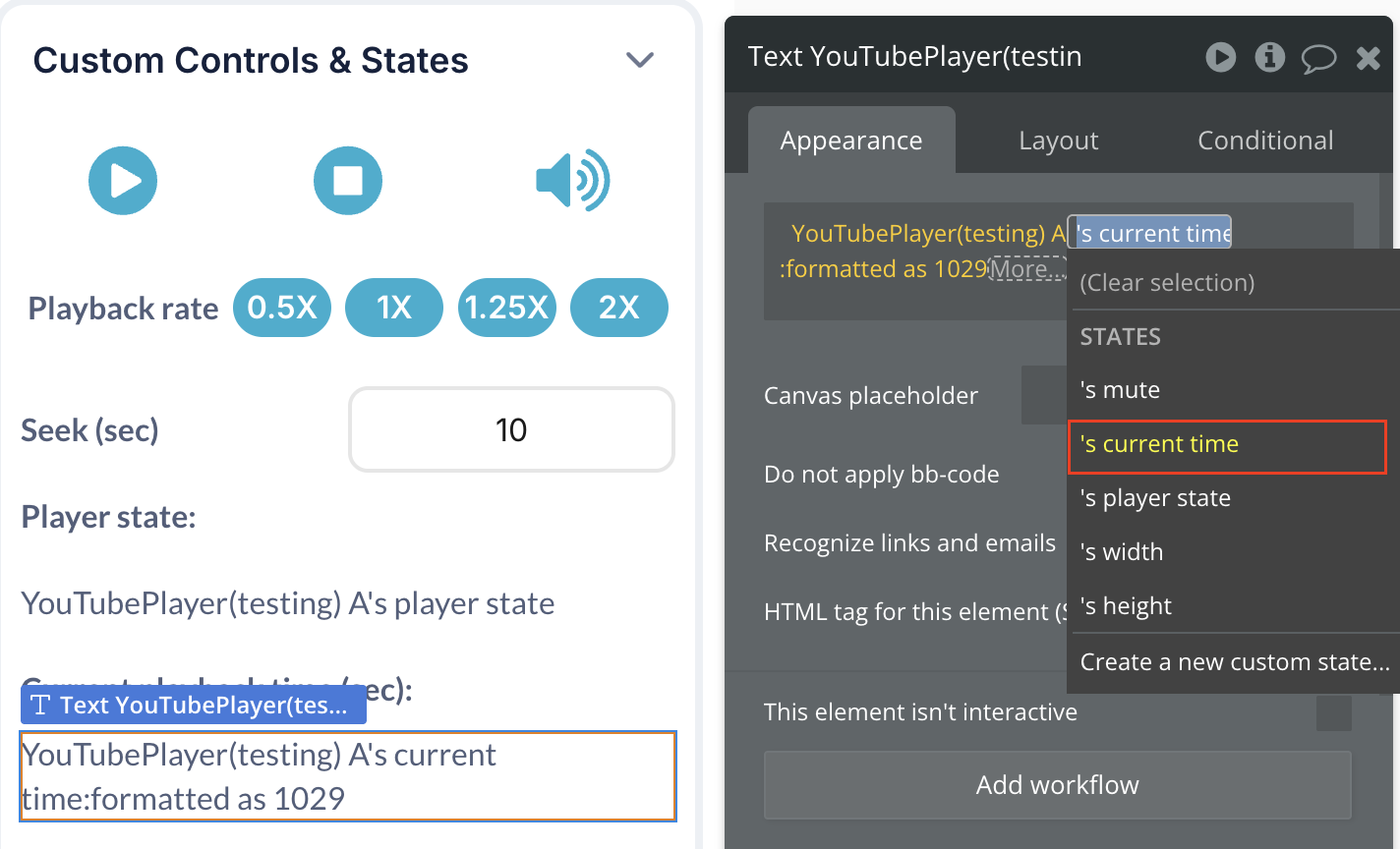Set playback rate to 0.5X
Viewport: 1400px width, 849px height.
click(x=282, y=309)
